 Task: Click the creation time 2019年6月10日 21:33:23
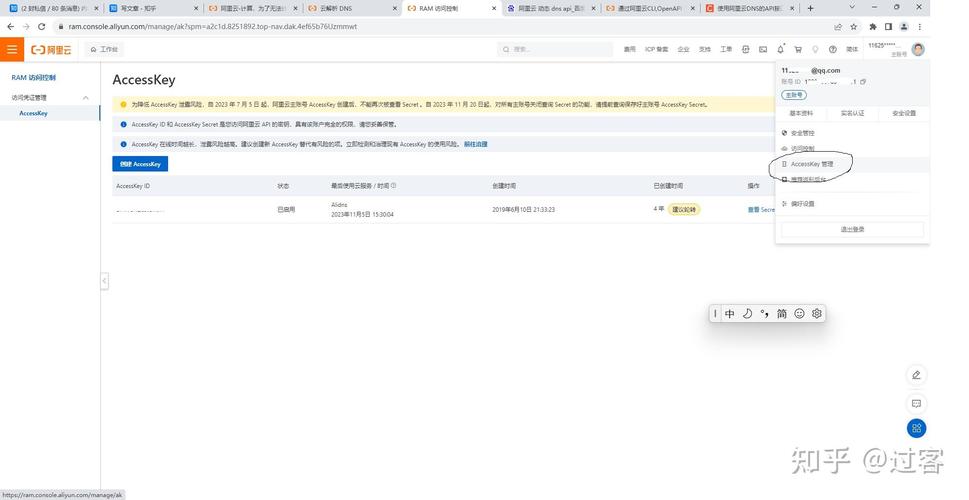[x=523, y=210]
